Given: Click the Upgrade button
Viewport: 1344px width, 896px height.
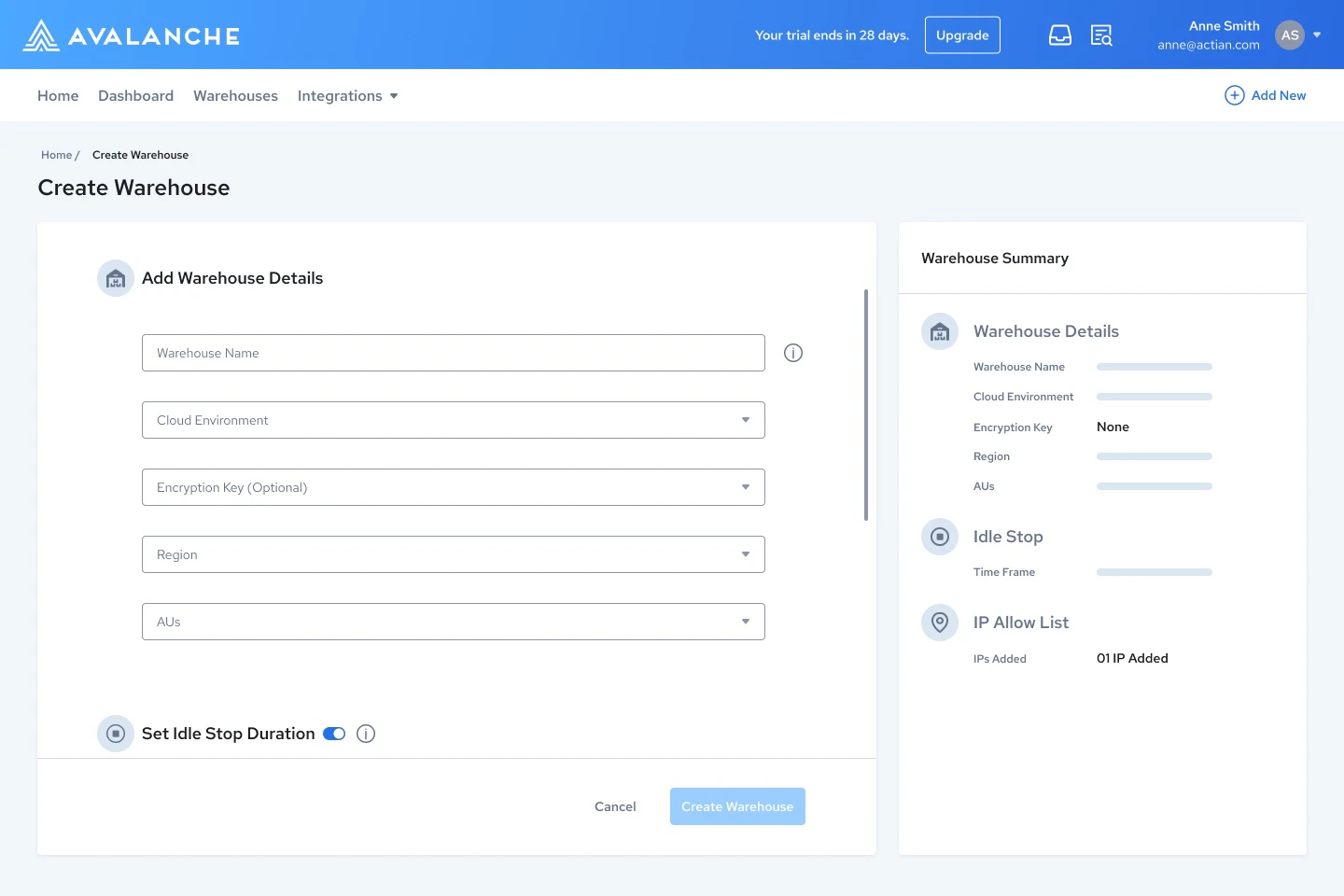Looking at the screenshot, I should pos(962,35).
